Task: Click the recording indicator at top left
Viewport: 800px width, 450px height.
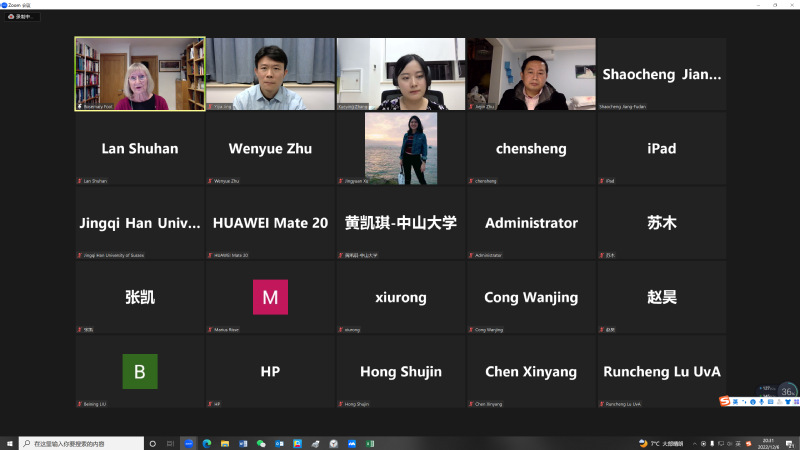Action: (x=22, y=17)
